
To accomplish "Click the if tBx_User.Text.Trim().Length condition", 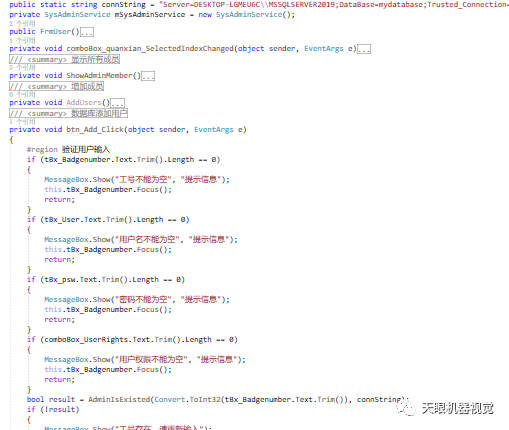I will (x=108, y=220).
